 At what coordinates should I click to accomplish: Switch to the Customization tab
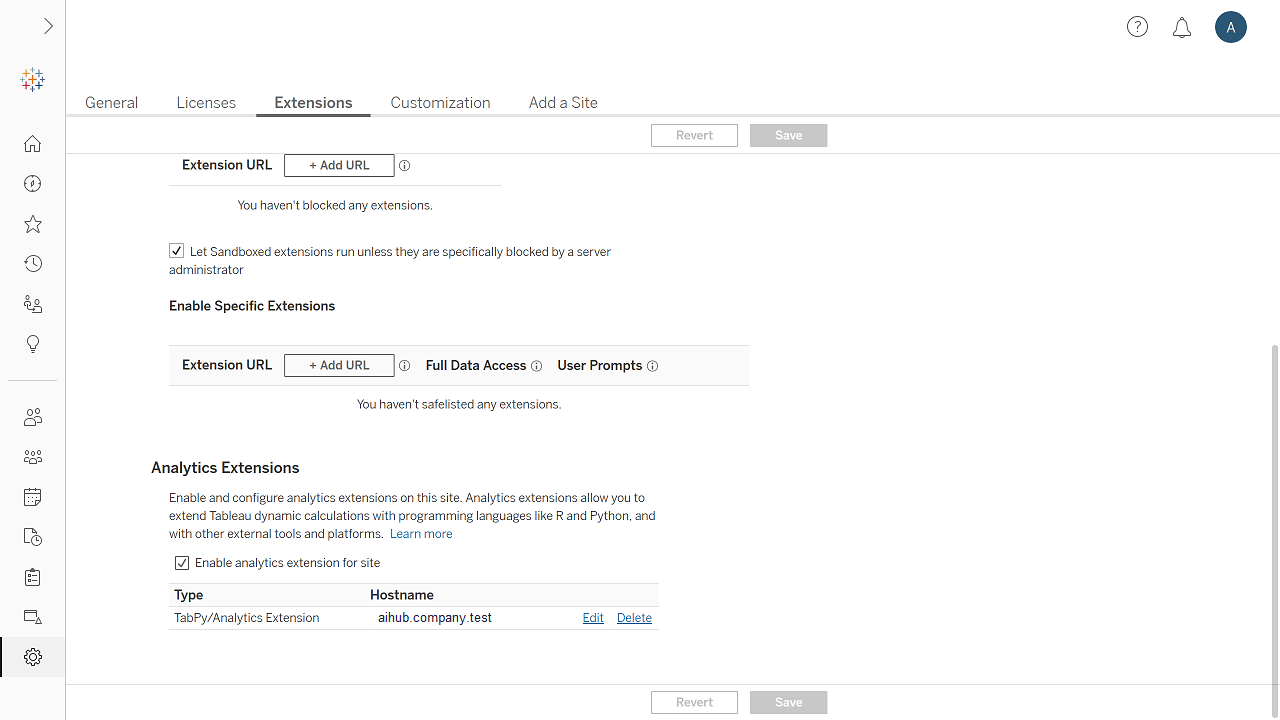[440, 103]
